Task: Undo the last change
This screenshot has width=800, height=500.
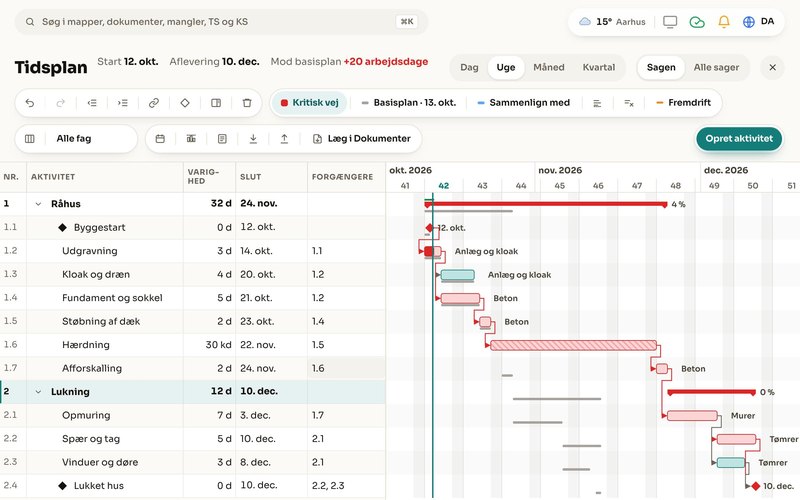Action: tap(30, 103)
